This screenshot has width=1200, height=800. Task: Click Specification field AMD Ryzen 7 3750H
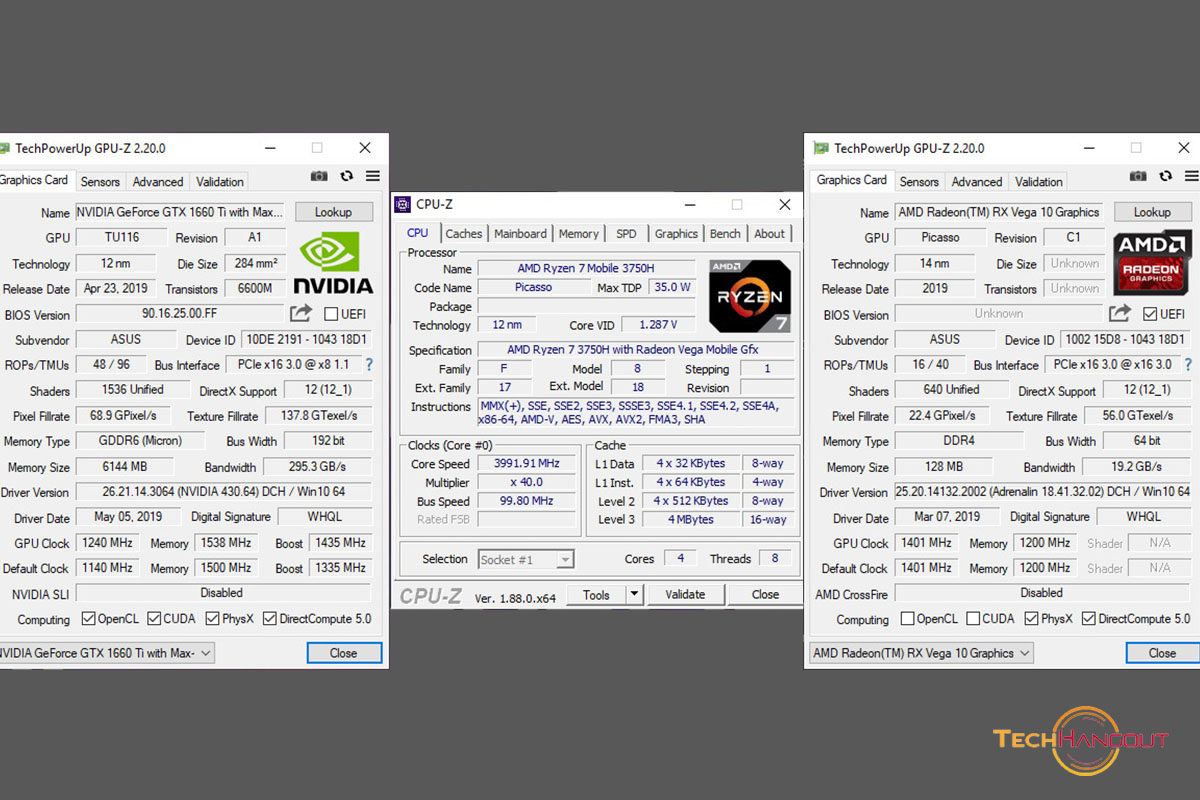pyautogui.click(x=636, y=350)
